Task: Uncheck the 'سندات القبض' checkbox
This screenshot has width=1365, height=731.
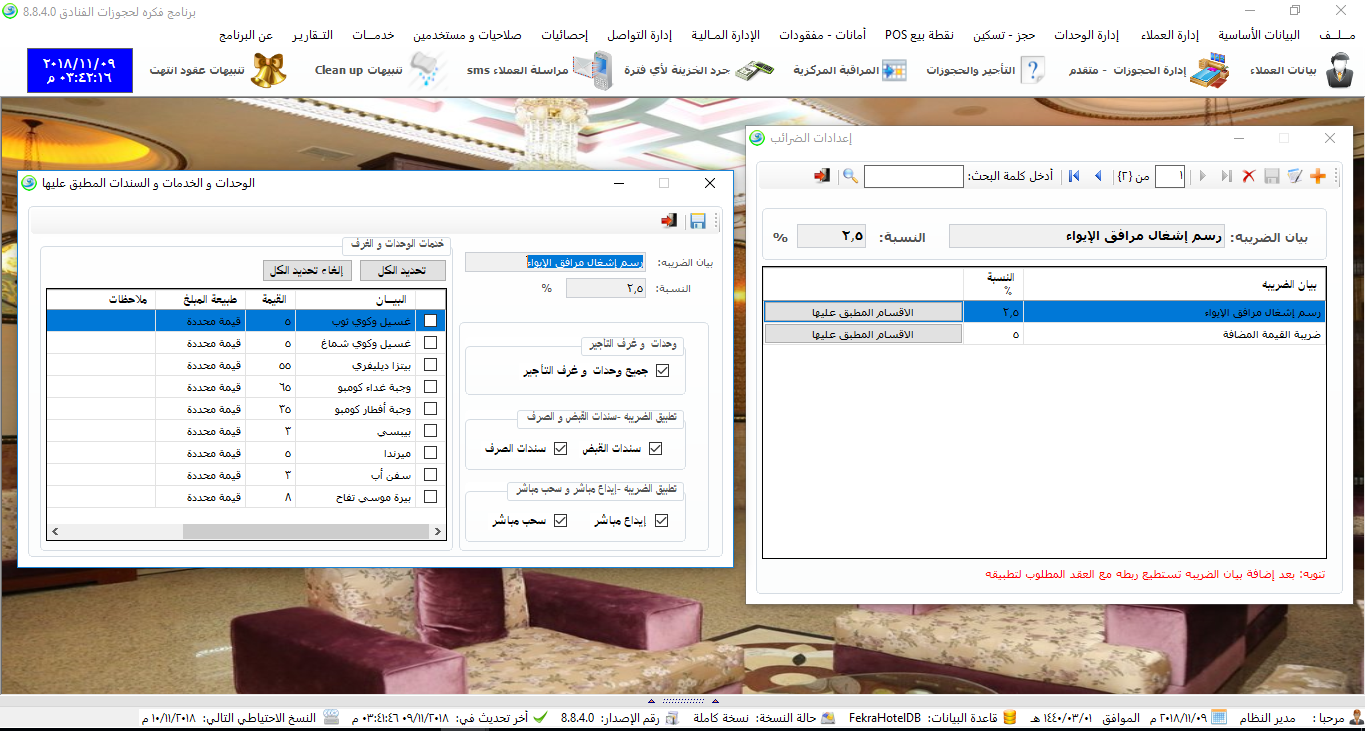Action: point(656,449)
